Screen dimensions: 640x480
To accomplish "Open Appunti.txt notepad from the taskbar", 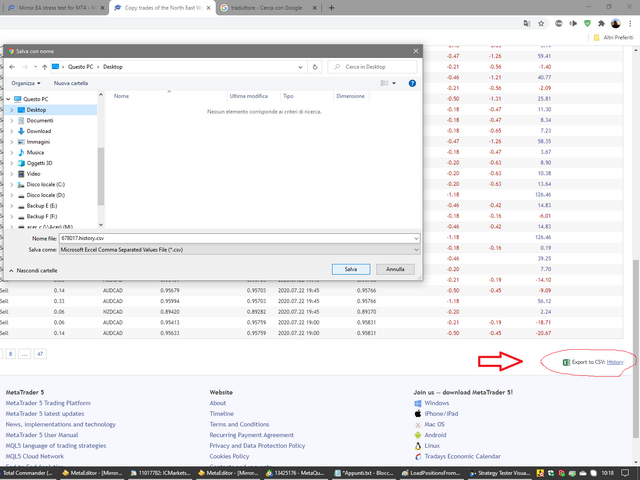I will 363,473.
